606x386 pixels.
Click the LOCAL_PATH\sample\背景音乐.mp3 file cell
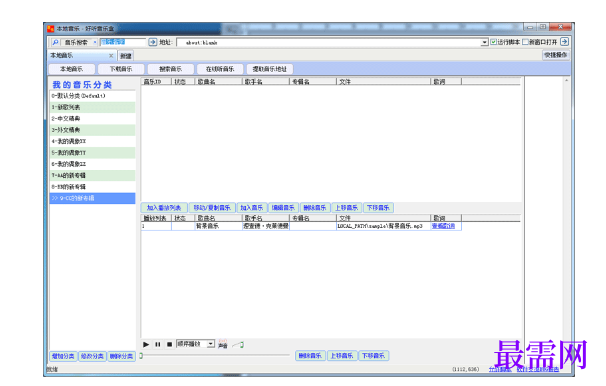point(383,226)
